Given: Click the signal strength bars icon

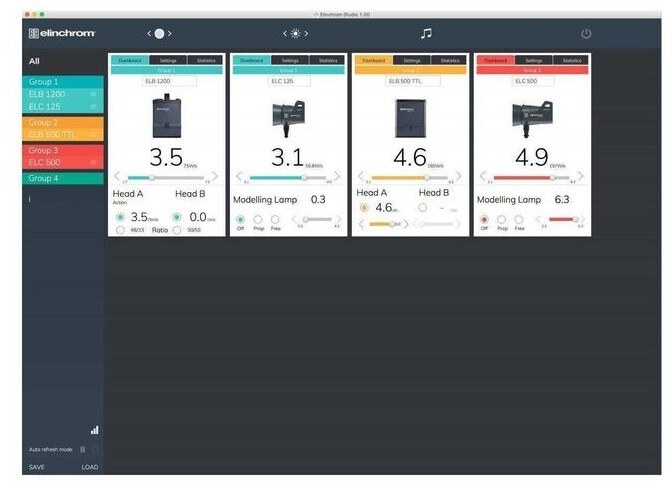Looking at the screenshot, I should 95,430.
